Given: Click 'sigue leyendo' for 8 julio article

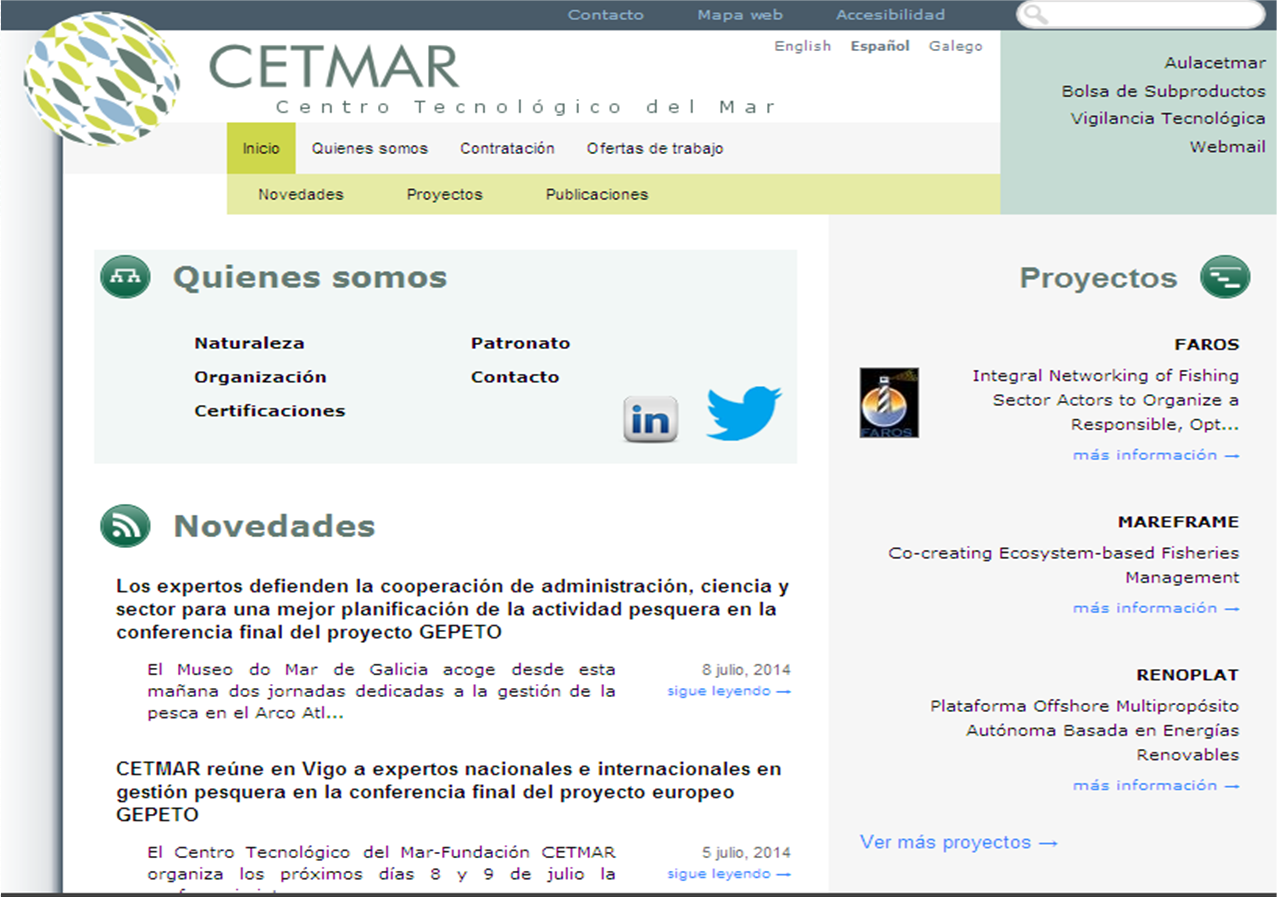Looking at the screenshot, I should pyautogui.click(x=728, y=691).
